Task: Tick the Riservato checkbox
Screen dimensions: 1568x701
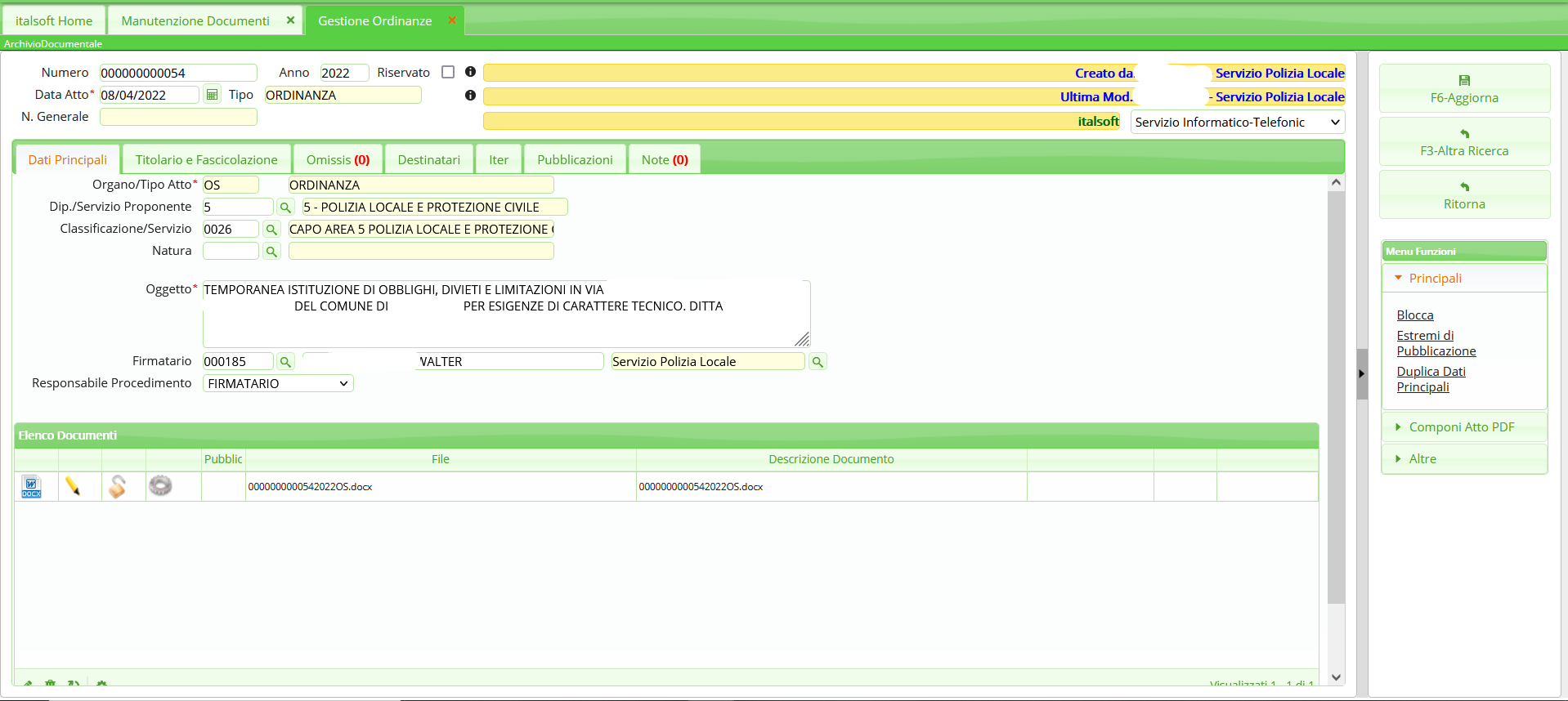Action: point(448,72)
